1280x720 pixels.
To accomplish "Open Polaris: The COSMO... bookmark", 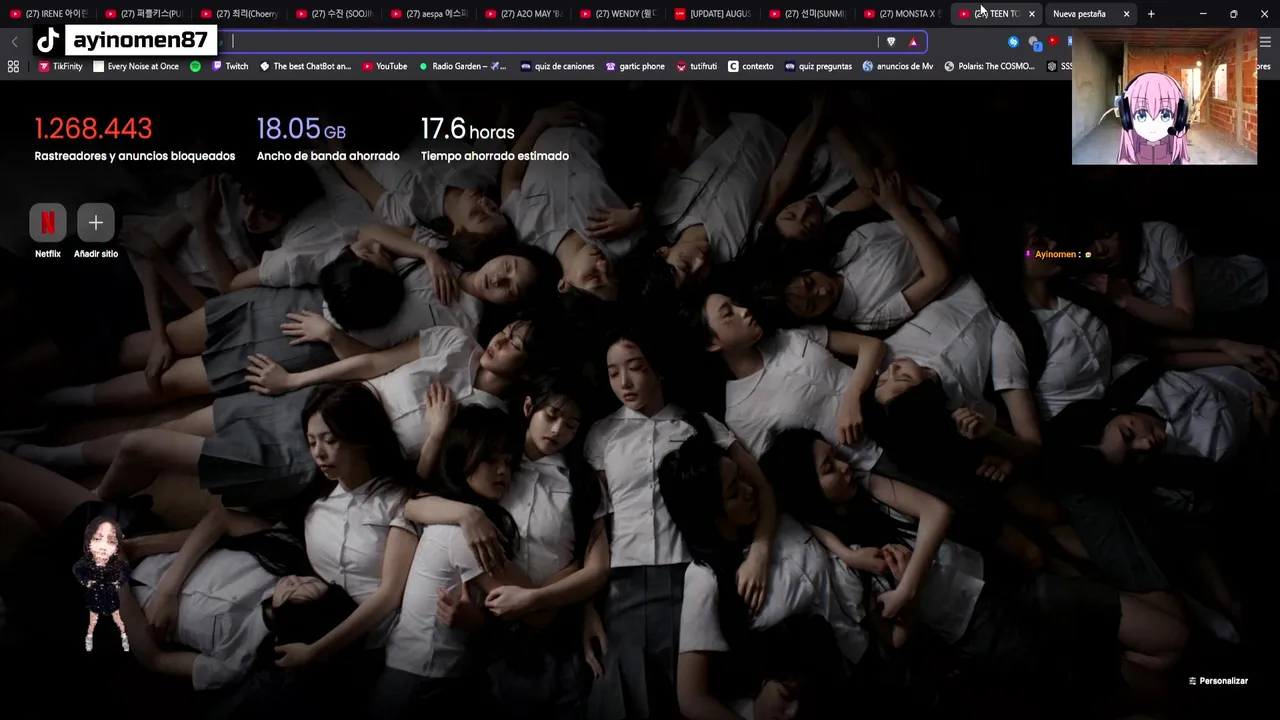I will pyautogui.click(x=990, y=66).
